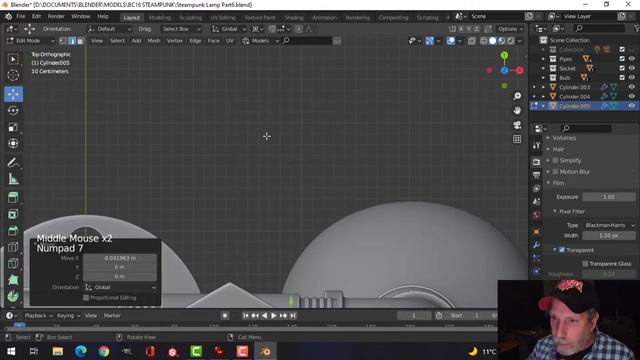Enable the Transparent Glass checkbox

585,264
